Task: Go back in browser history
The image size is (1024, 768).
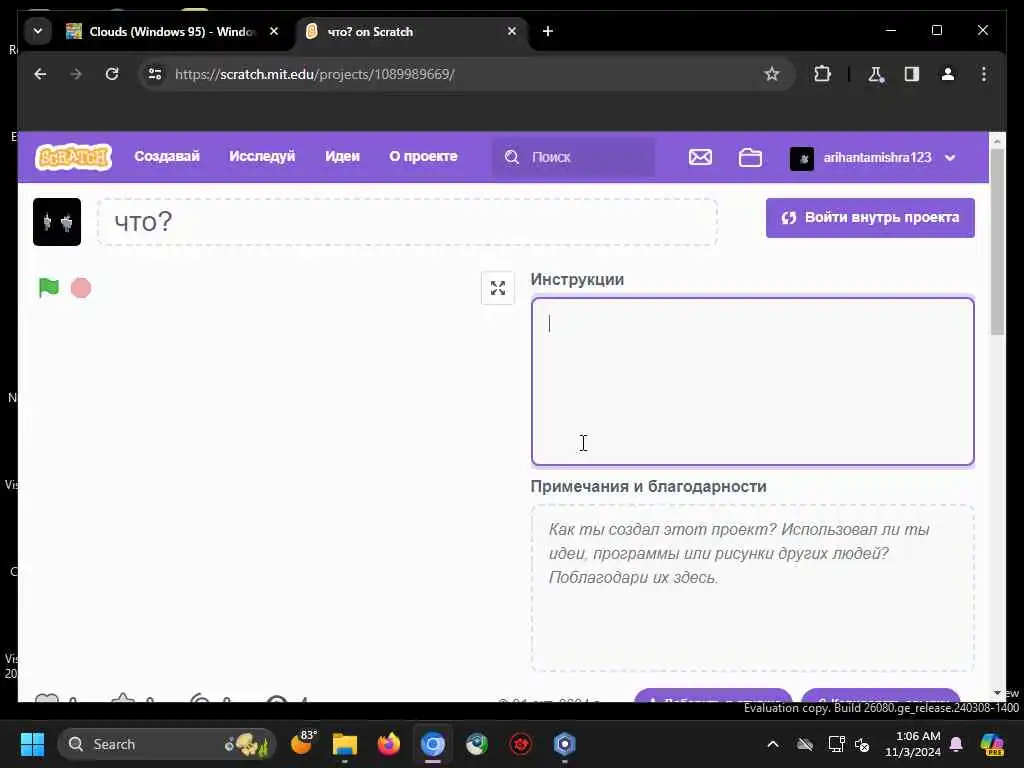Action: point(40,74)
